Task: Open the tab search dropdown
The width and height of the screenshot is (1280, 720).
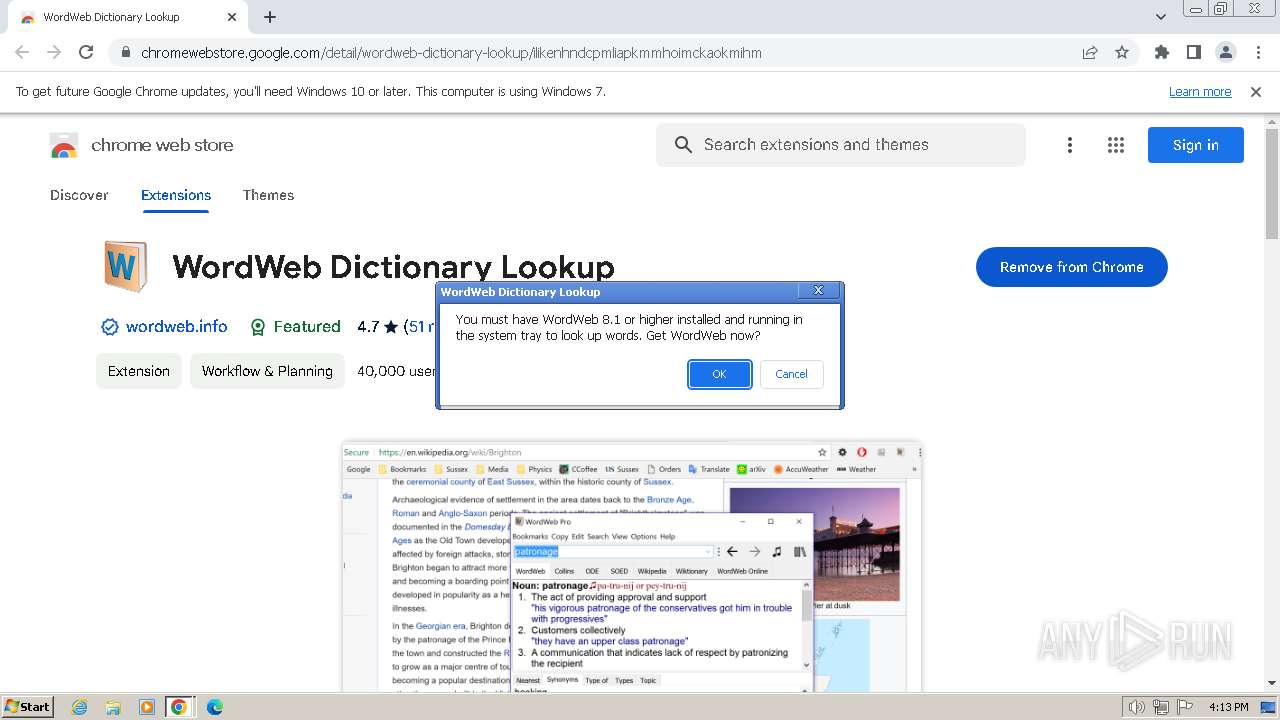Action: point(1161,17)
